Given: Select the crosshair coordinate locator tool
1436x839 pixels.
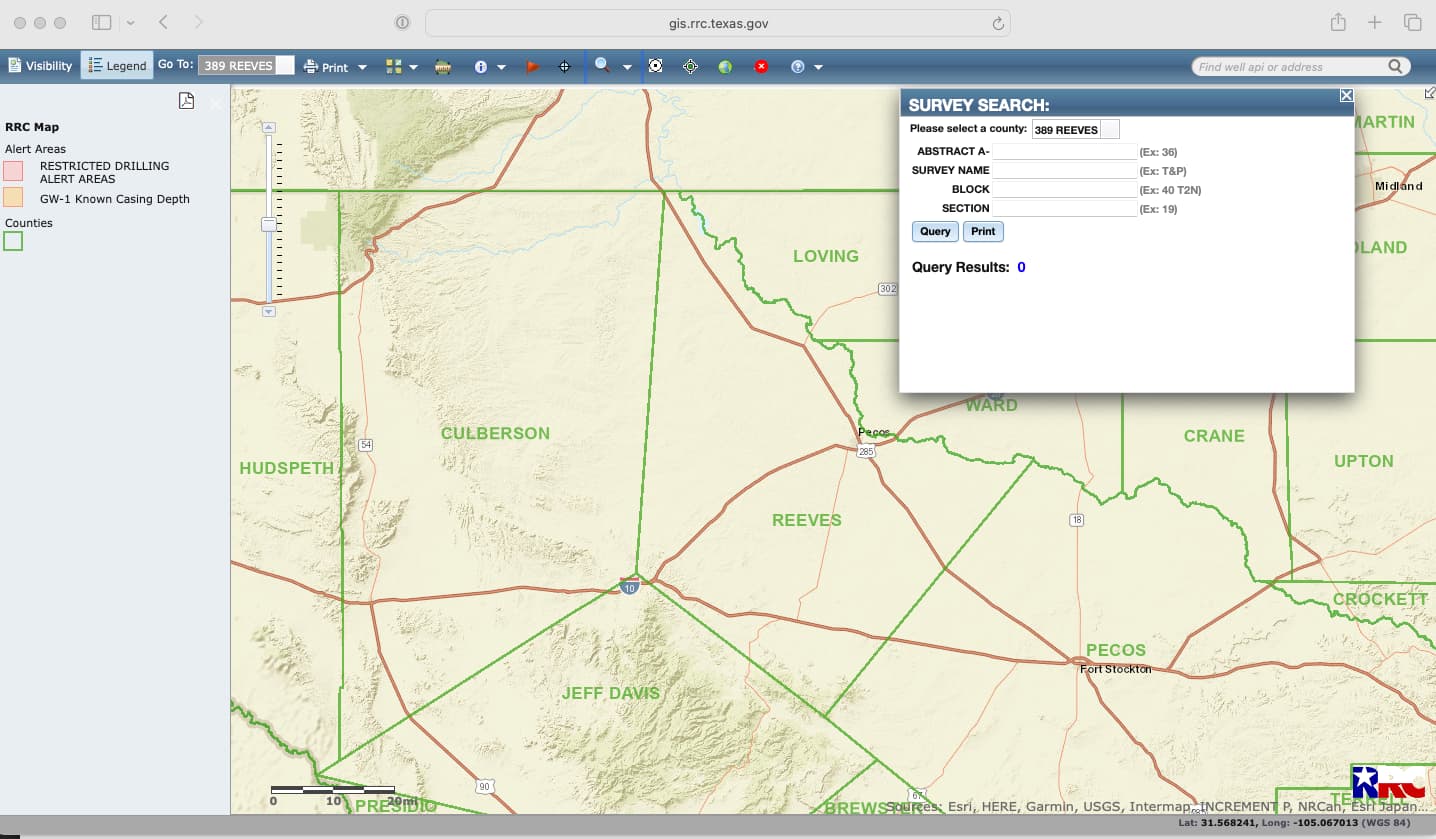Looking at the screenshot, I should coord(564,67).
